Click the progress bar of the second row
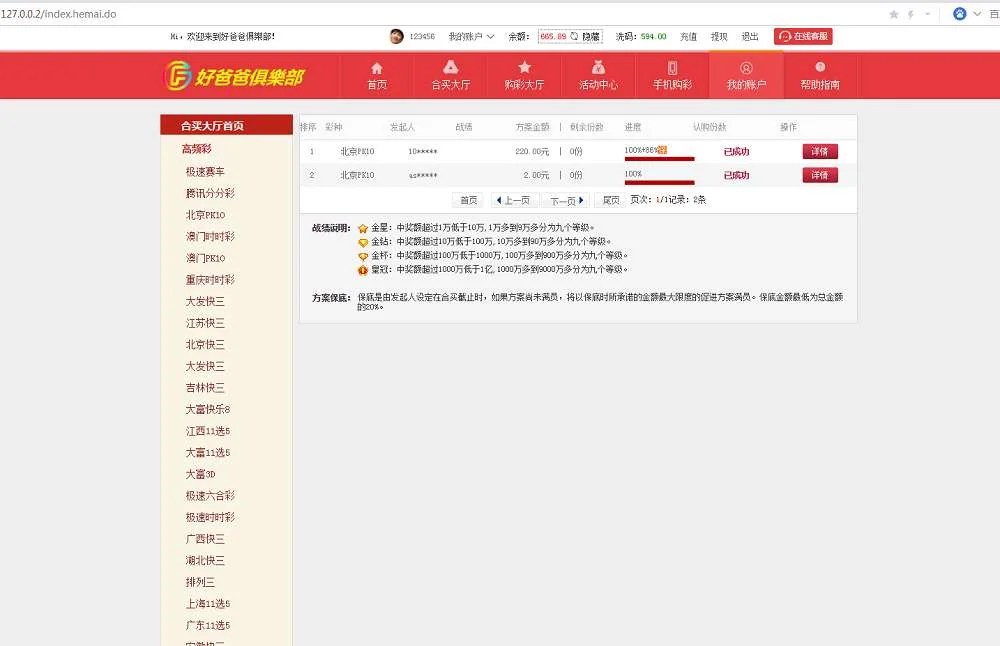The image size is (1000, 646). 659,182
